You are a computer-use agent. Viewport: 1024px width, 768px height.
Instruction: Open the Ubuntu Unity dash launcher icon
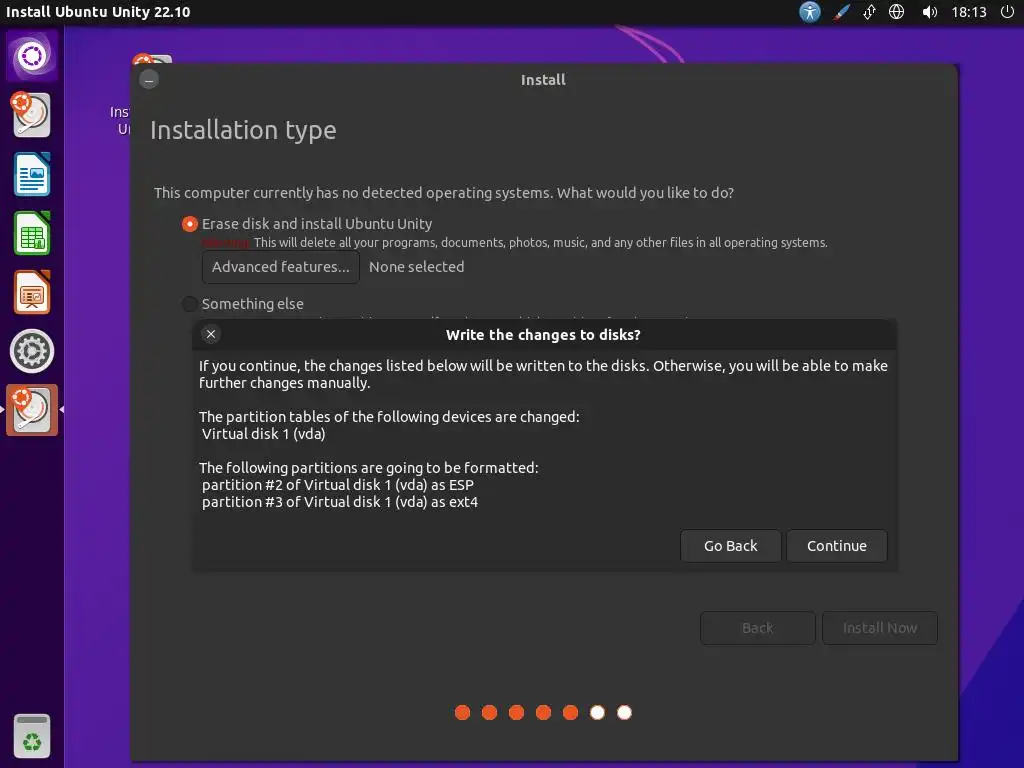(x=32, y=56)
